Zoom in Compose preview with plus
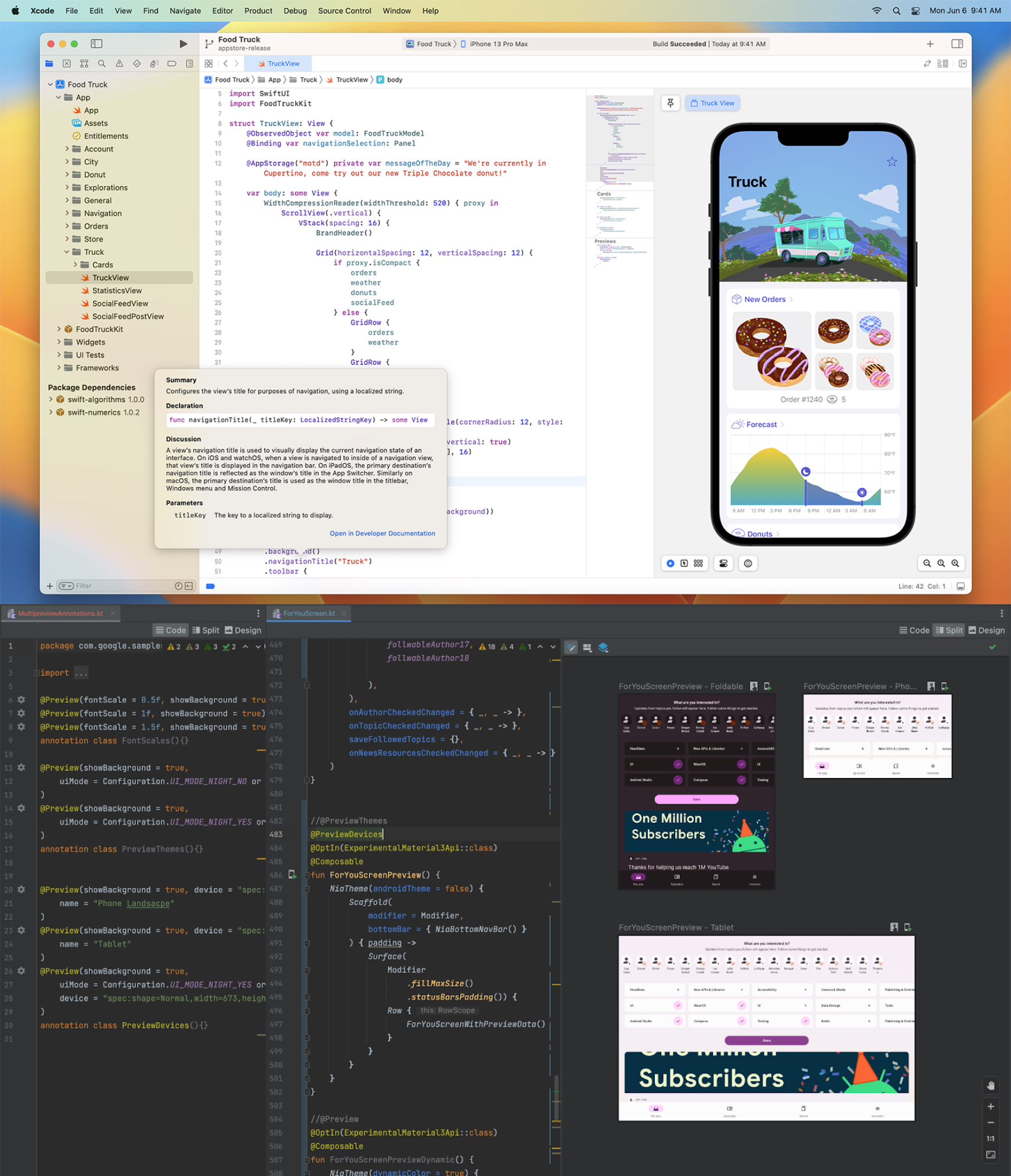 [x=991, y=1106]
